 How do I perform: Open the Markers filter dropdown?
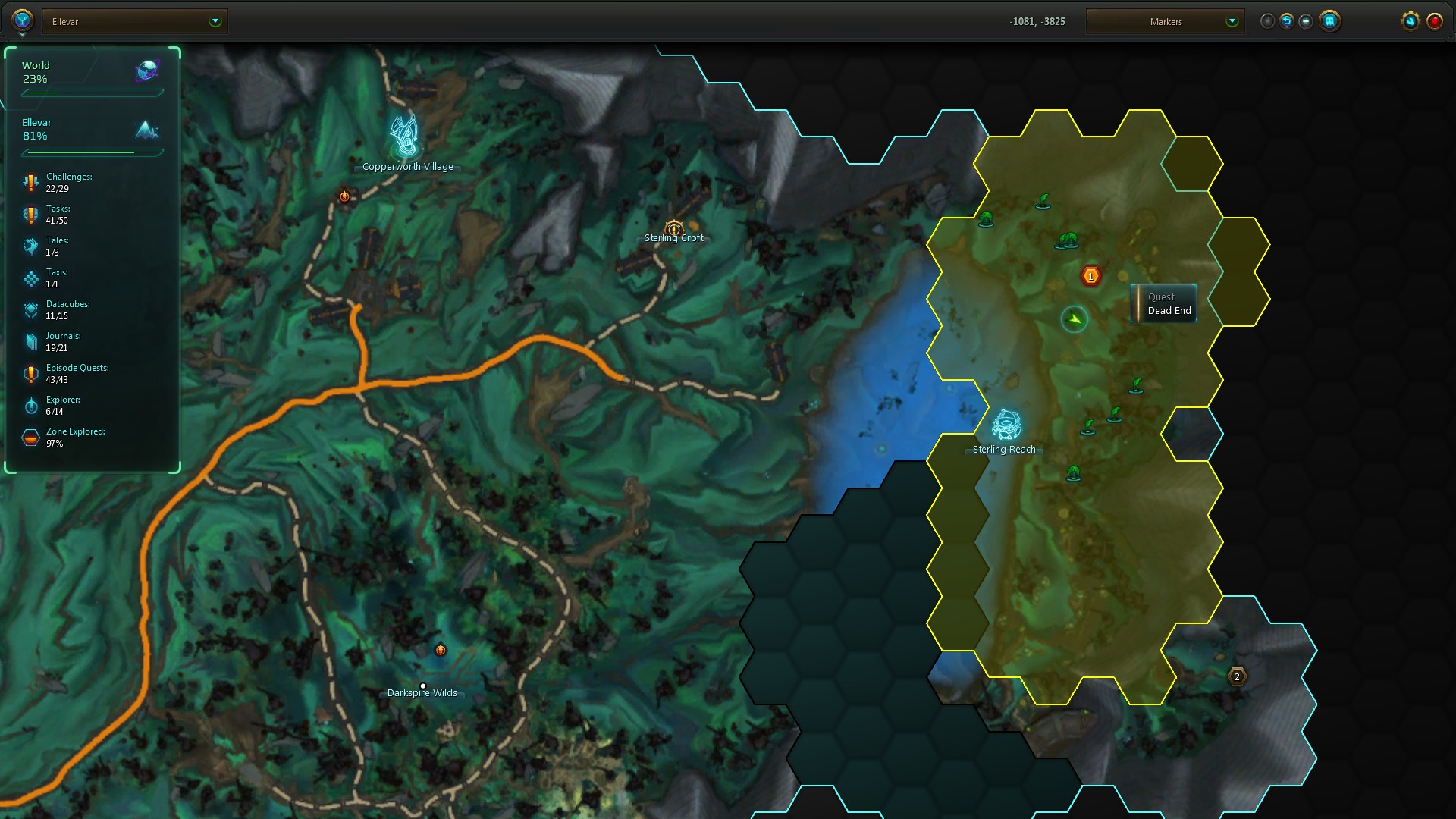click(x=1166, y=21)
